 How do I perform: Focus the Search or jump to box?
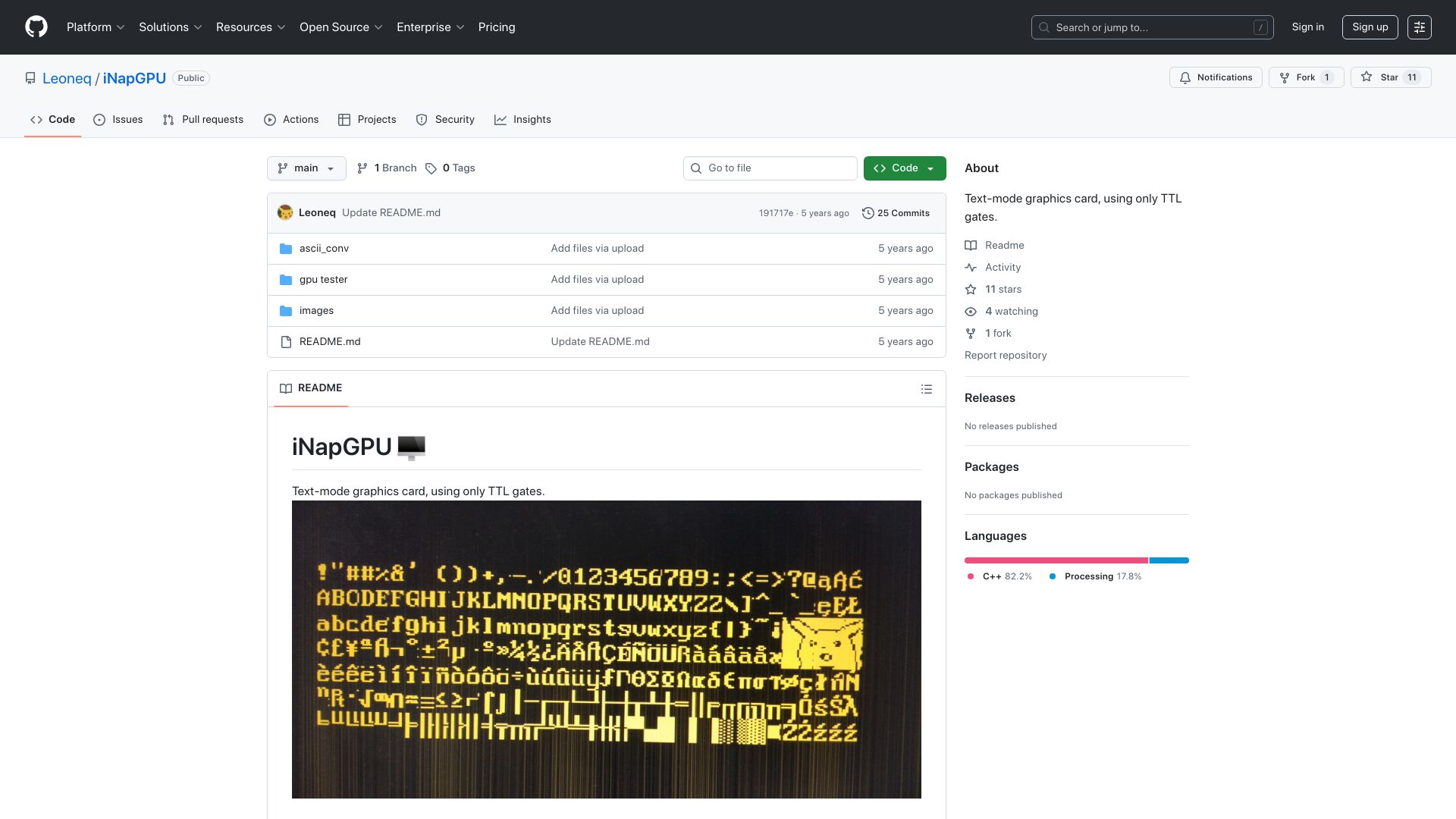[1152, 27]
